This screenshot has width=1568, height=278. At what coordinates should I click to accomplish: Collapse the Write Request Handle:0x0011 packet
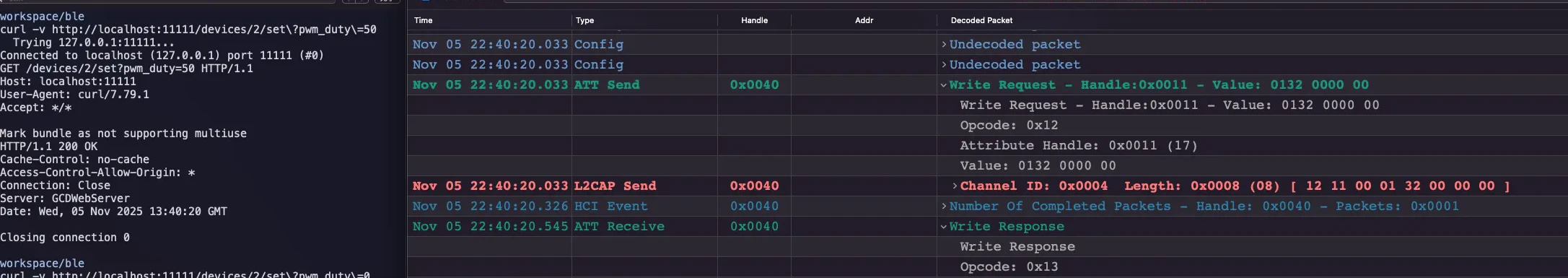tap(944, 84)
